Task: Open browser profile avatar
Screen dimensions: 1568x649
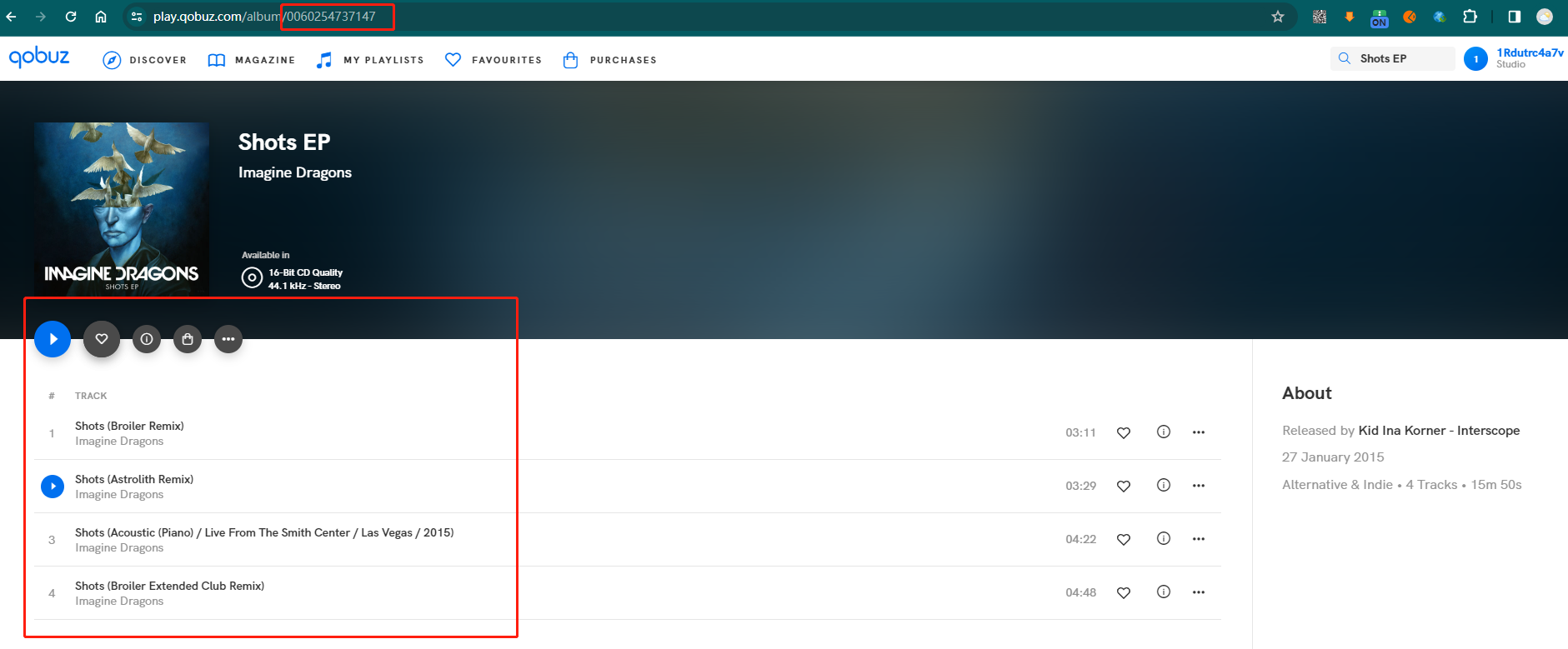Action: (x=1545, y=17)
